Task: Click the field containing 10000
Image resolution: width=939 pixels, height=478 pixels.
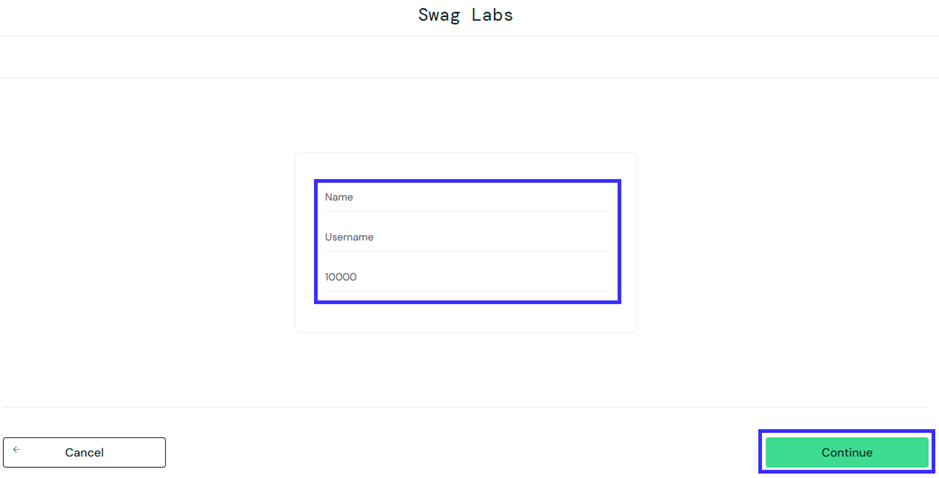Action: pos(465,278)
